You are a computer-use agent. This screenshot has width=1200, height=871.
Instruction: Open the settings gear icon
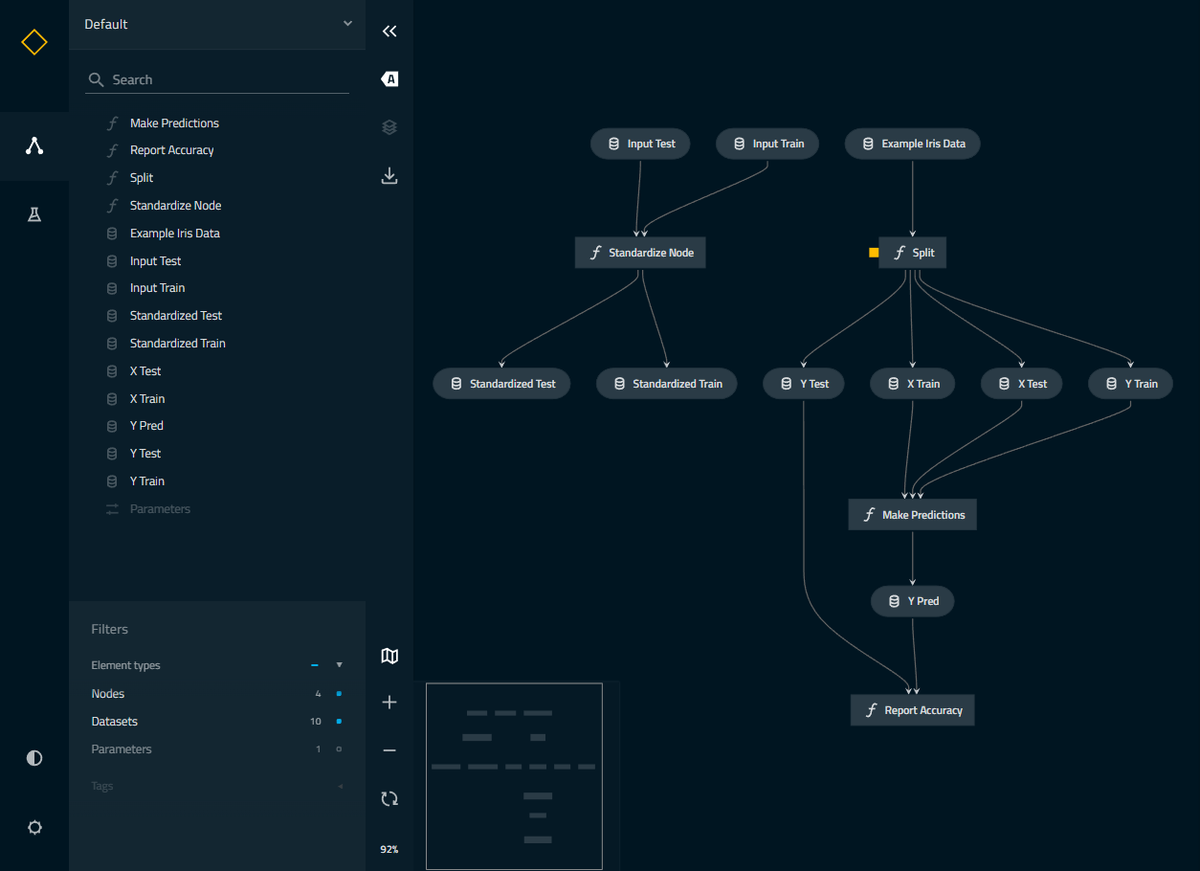[x=34, y=827]
